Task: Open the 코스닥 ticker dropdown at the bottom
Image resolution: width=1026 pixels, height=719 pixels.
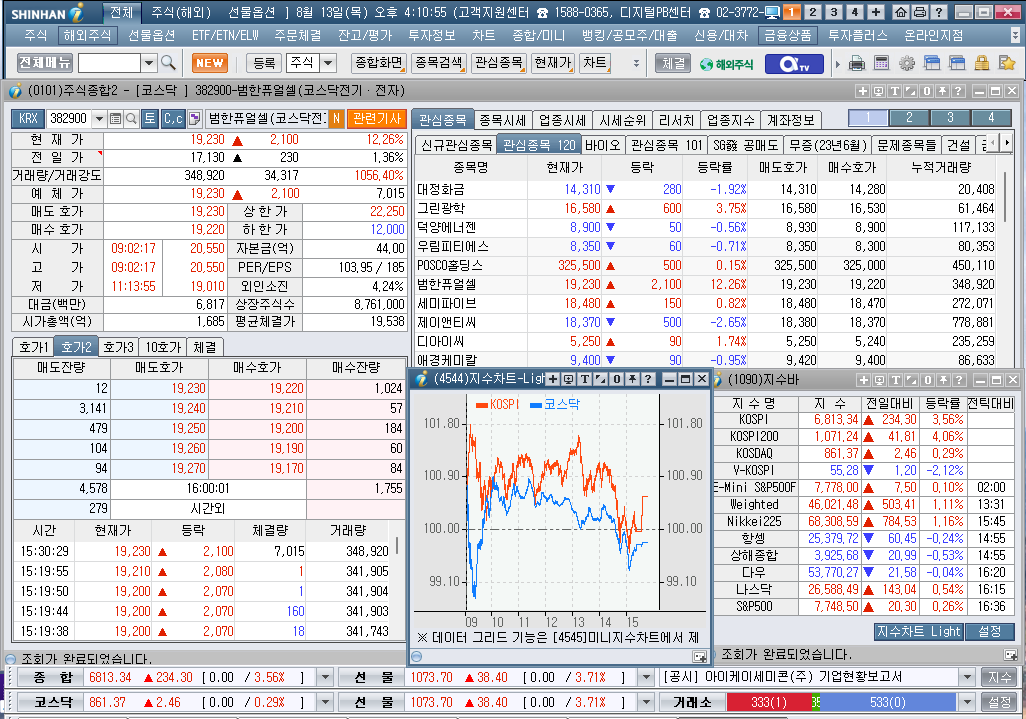Action: tap(324, 703)
